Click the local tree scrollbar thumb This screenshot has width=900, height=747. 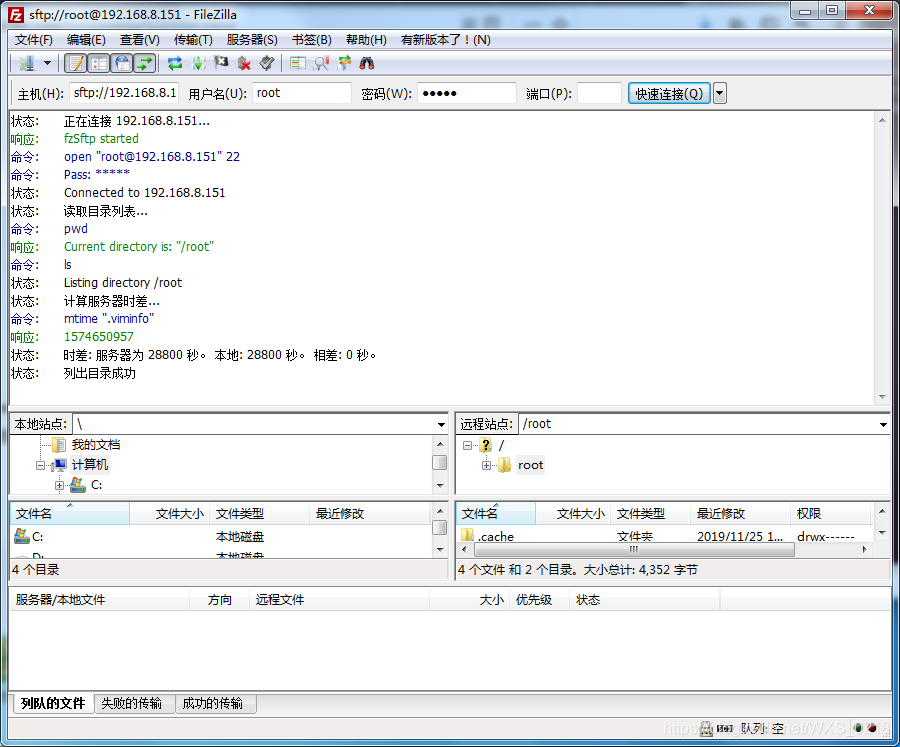click(440, 462)
